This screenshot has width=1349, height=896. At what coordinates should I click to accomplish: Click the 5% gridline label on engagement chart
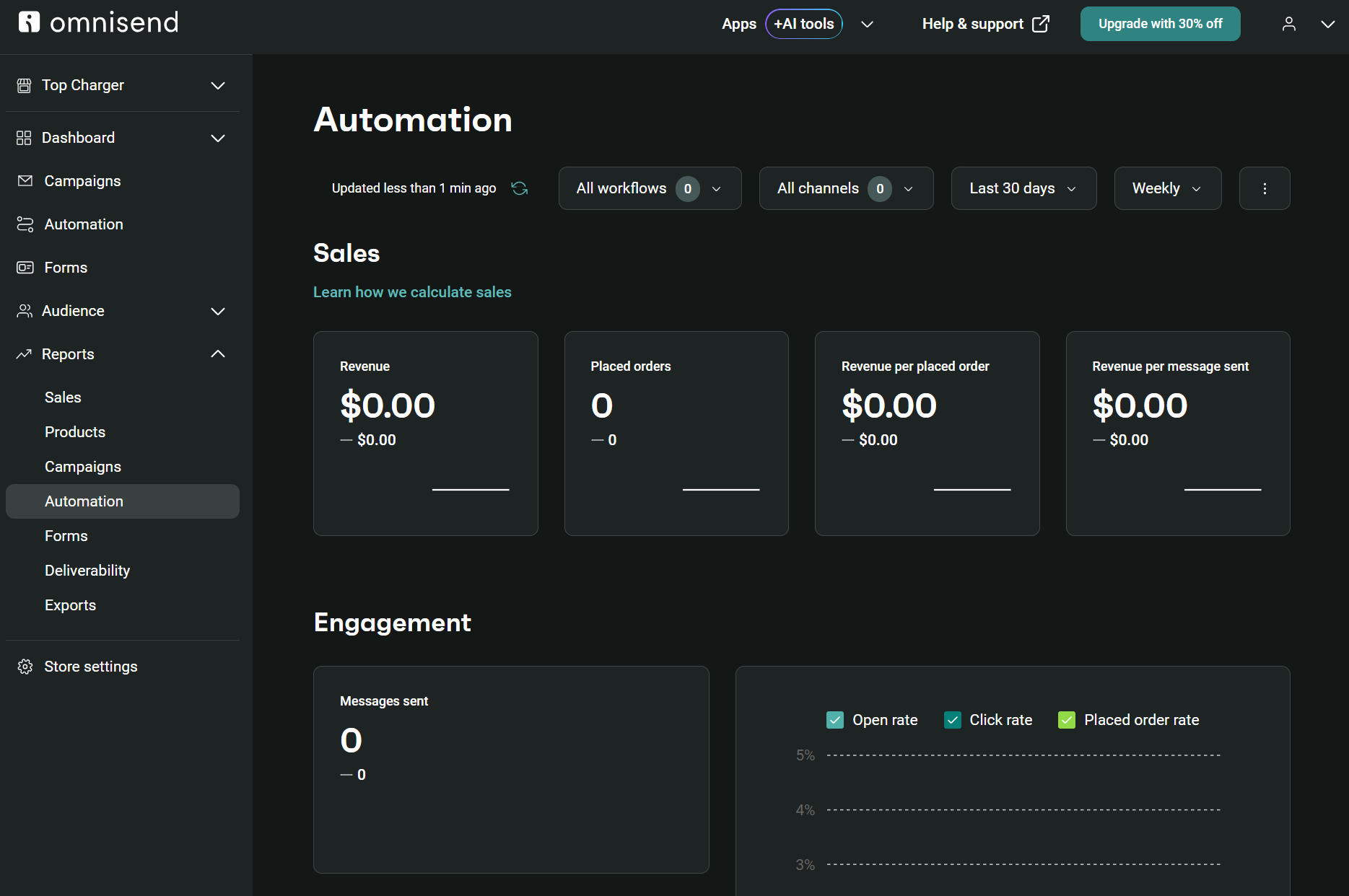click(x=806, y=755)
